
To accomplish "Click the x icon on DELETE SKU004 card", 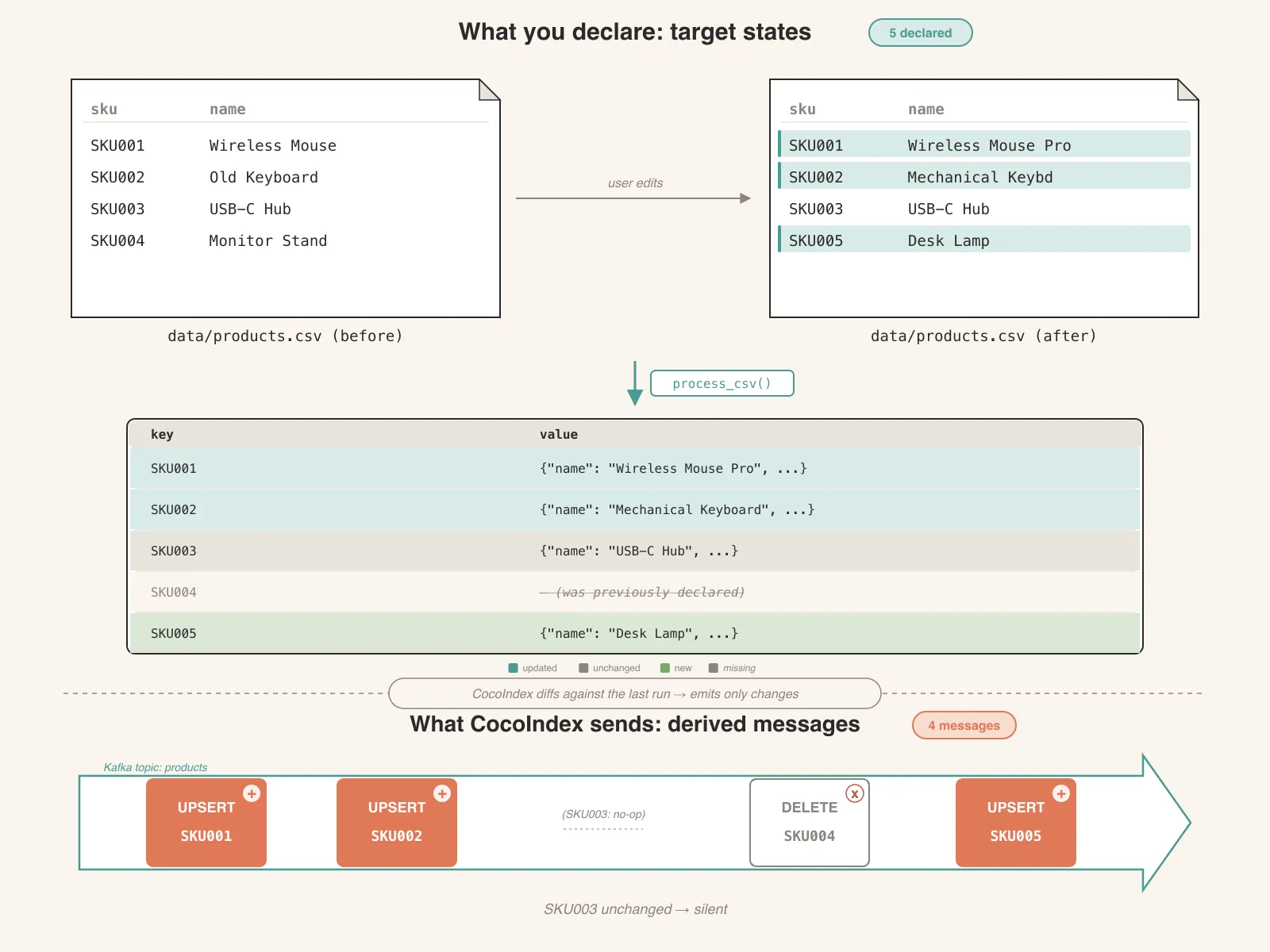I will [855, 793].
